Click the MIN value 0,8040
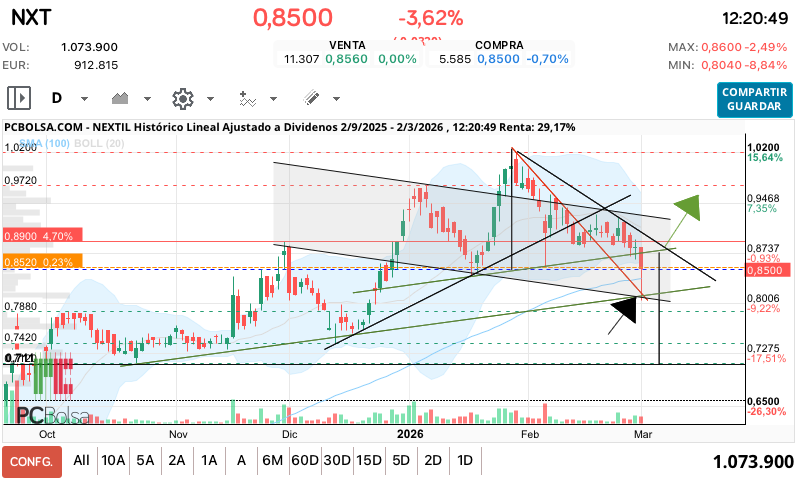 [721, 65]
